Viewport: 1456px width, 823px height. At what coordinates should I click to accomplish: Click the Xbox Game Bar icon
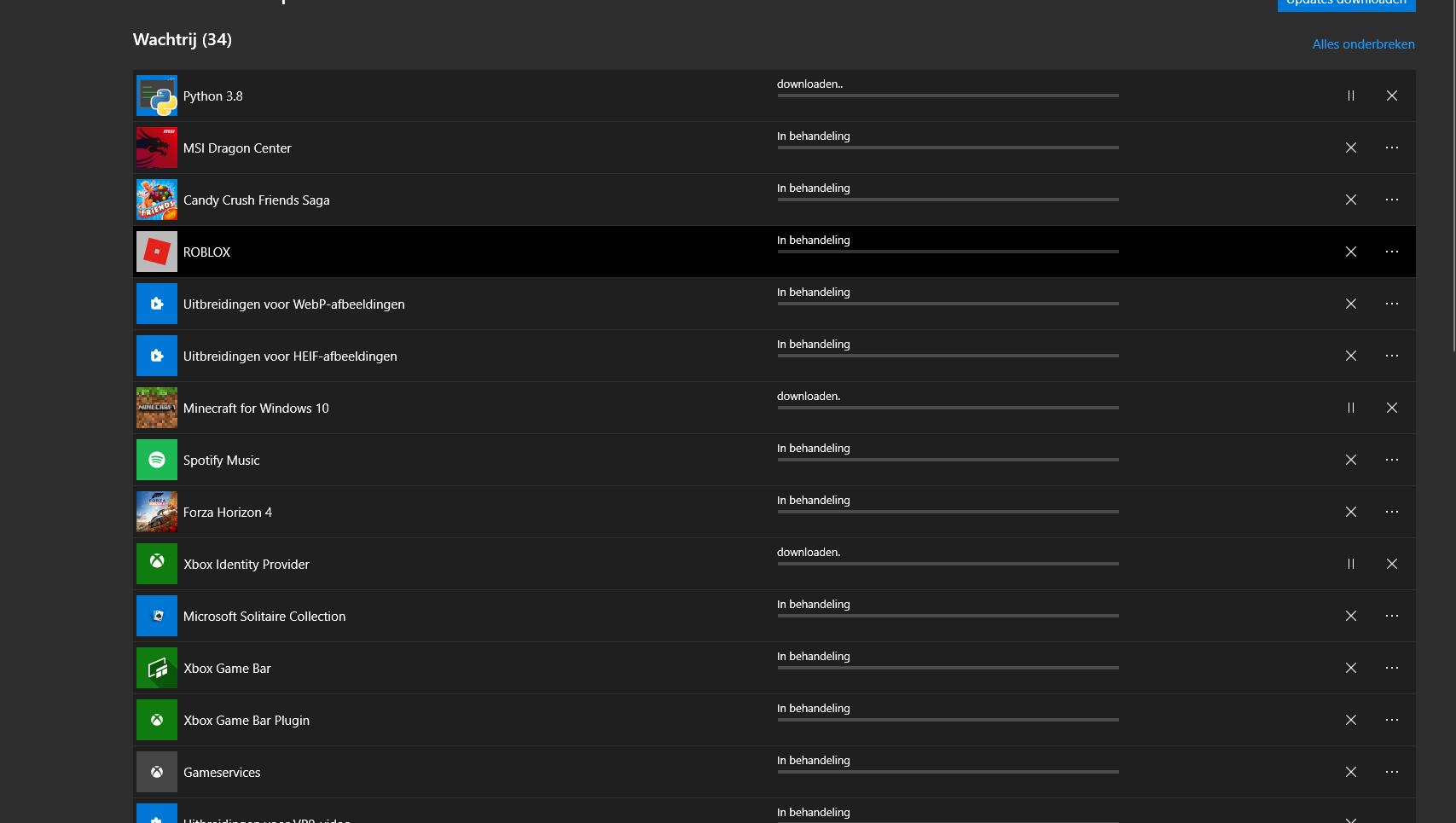pyautogui.click(x=157, y=668)
